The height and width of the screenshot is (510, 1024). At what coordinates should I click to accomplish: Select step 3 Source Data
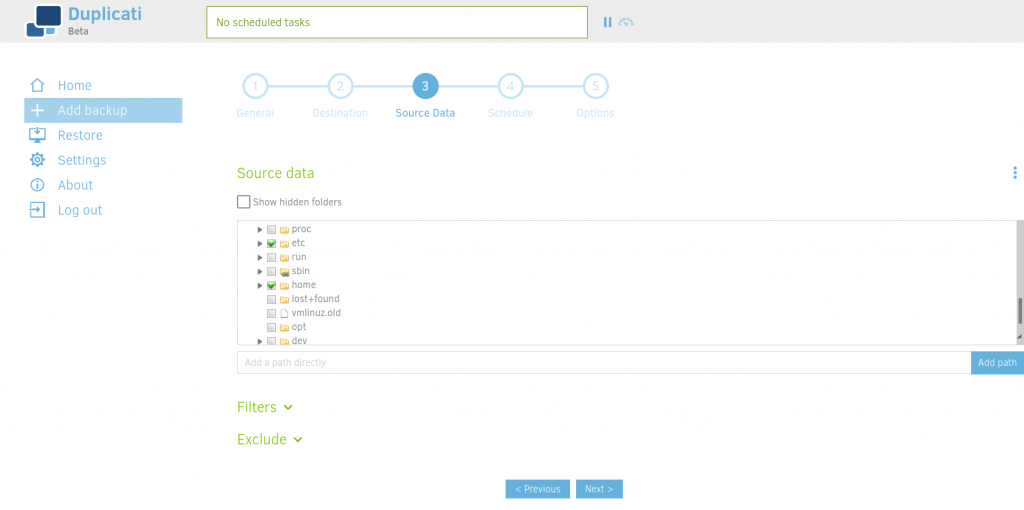[425, 86]
